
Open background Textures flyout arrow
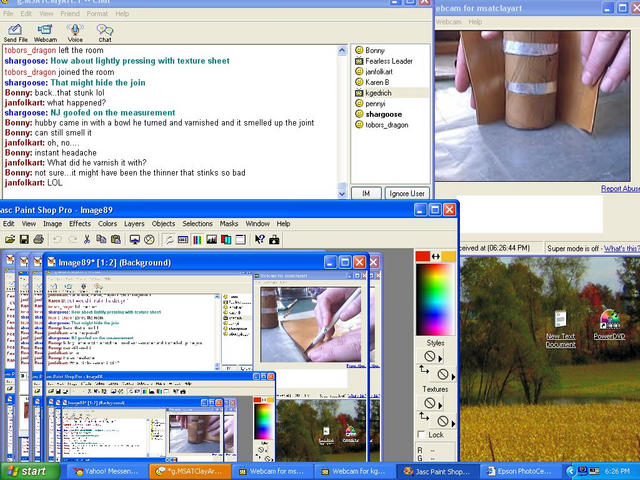[x=453, y=422]
